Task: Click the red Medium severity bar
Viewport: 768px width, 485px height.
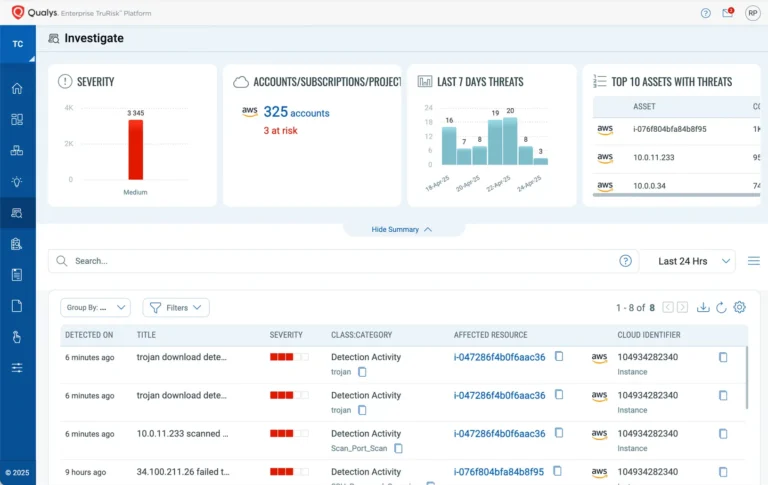Action: pos(135,150)
